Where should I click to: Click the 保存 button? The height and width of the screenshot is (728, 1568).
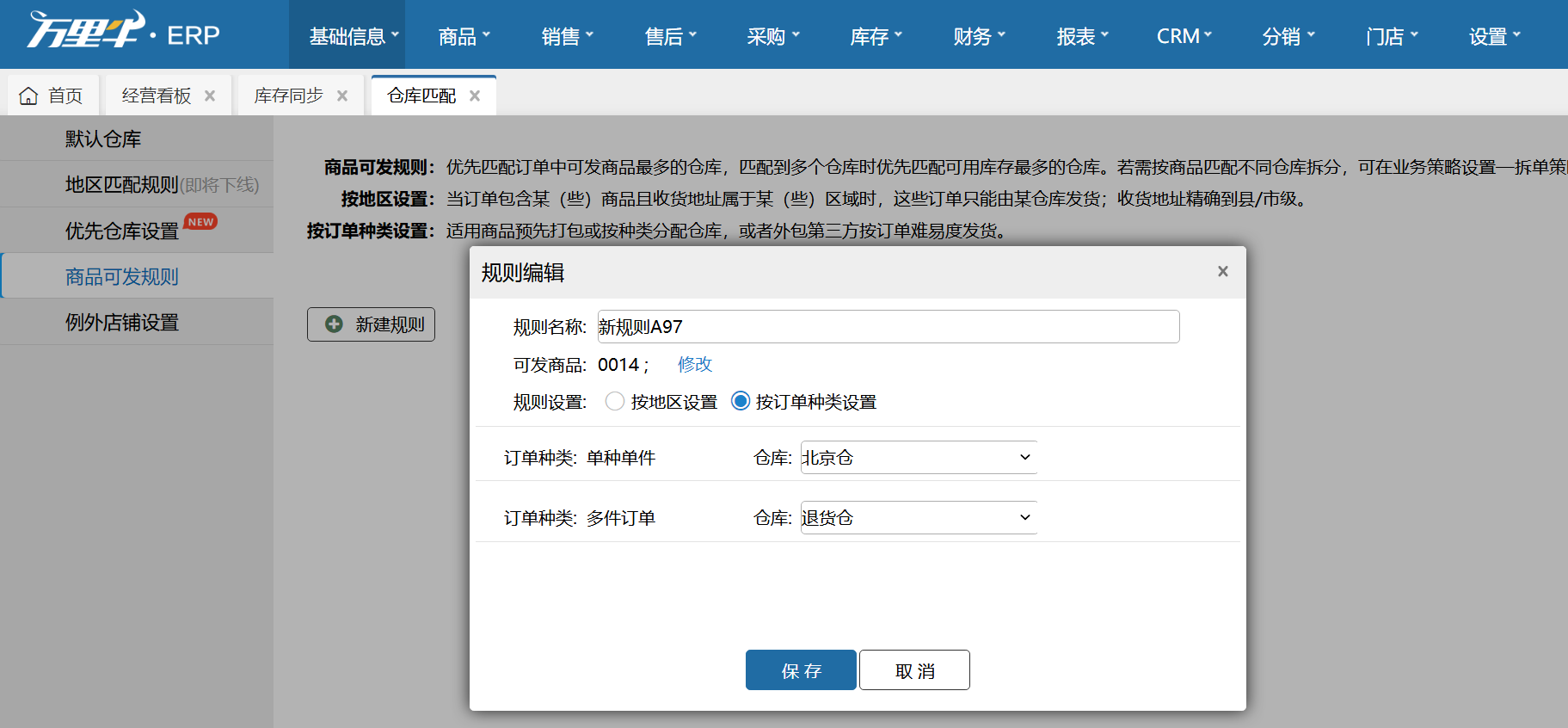tap(801, 670)
